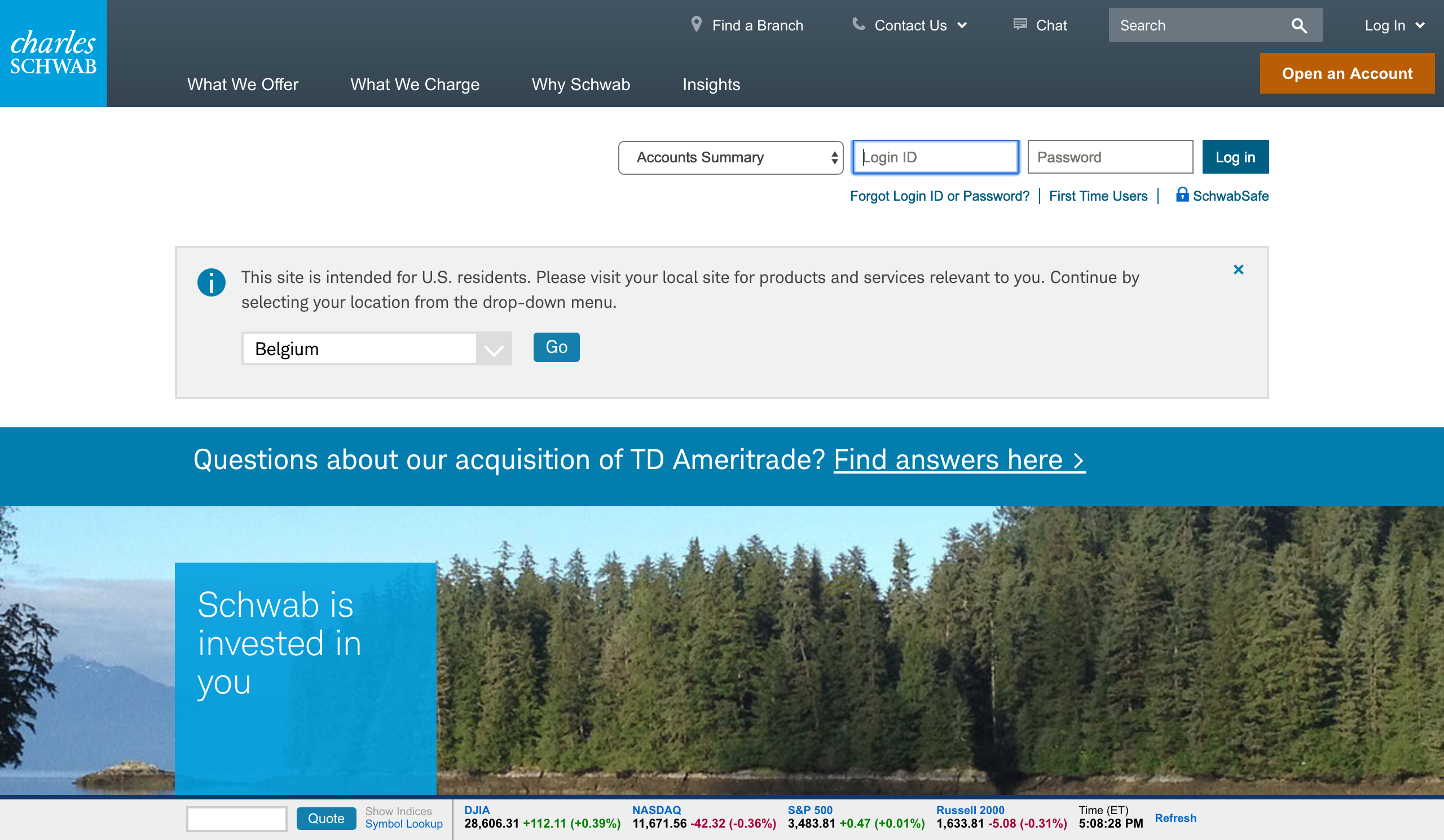Click the 'Schwab is invested in you' banner
This screenshot has height=840, width=1444.
pyautogui.click(x=305, y=678)
